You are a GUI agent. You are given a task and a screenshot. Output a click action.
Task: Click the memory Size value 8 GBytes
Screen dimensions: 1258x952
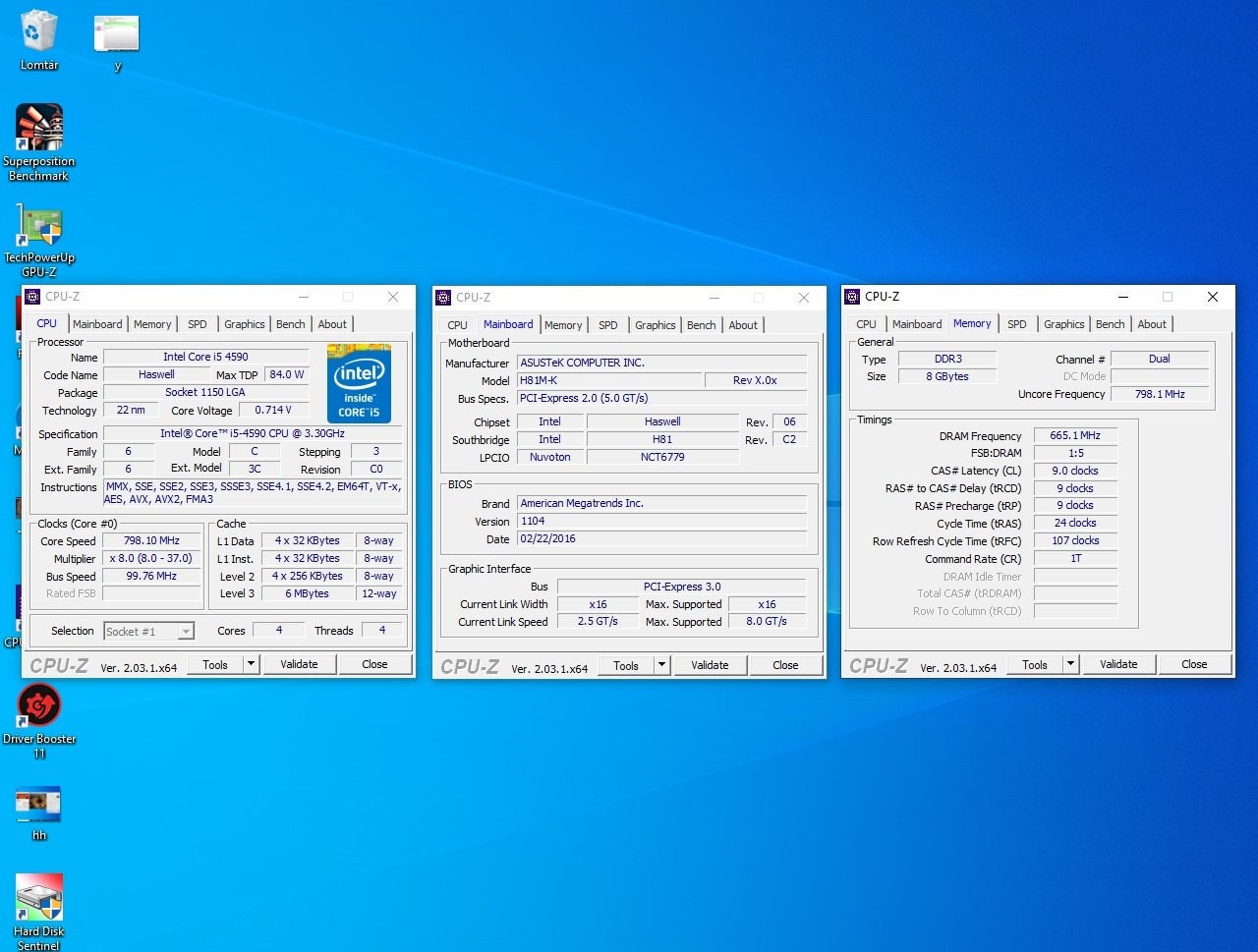pos(947,376)
